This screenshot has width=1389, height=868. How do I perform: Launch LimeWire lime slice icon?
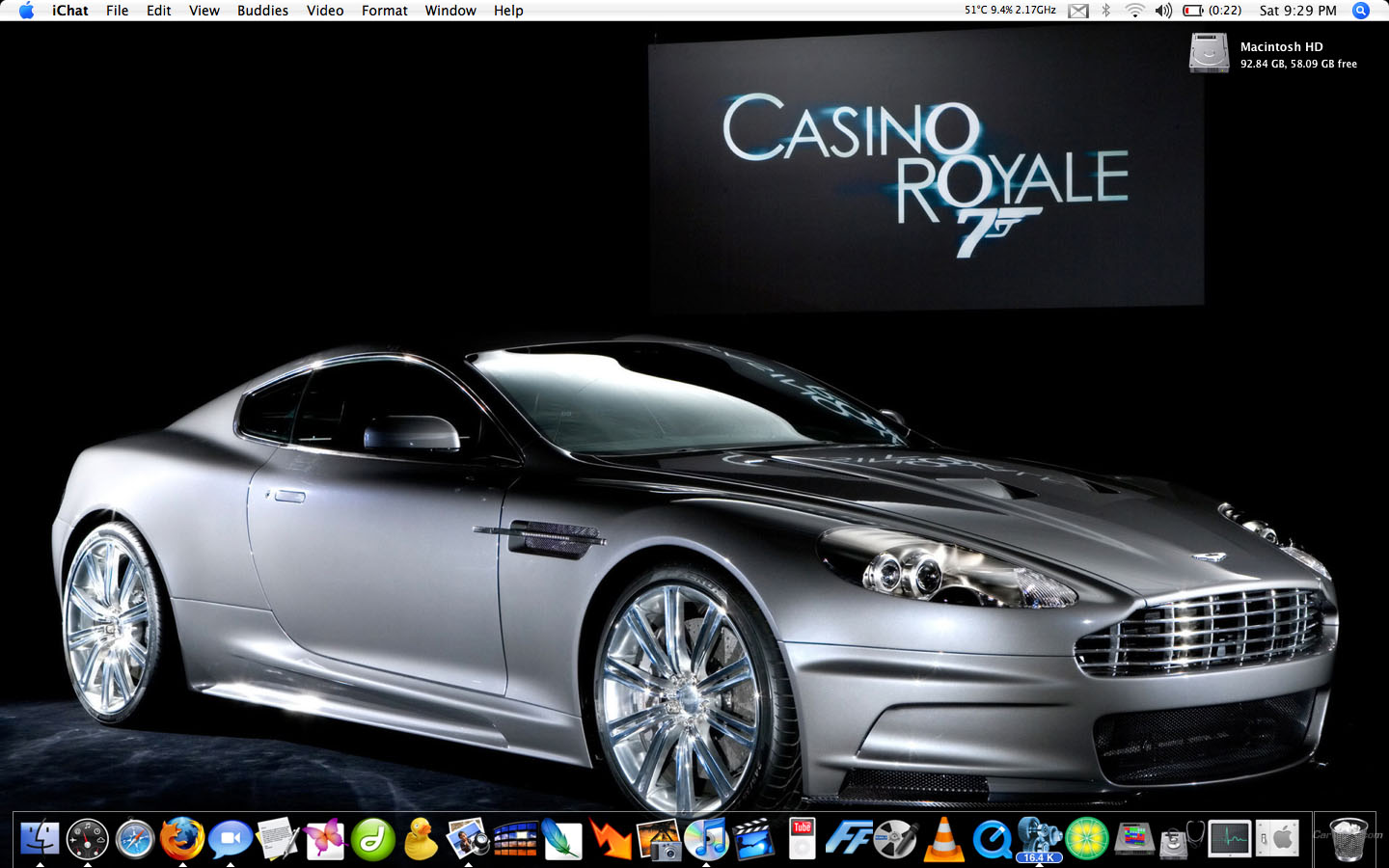tap(1087, 839)
